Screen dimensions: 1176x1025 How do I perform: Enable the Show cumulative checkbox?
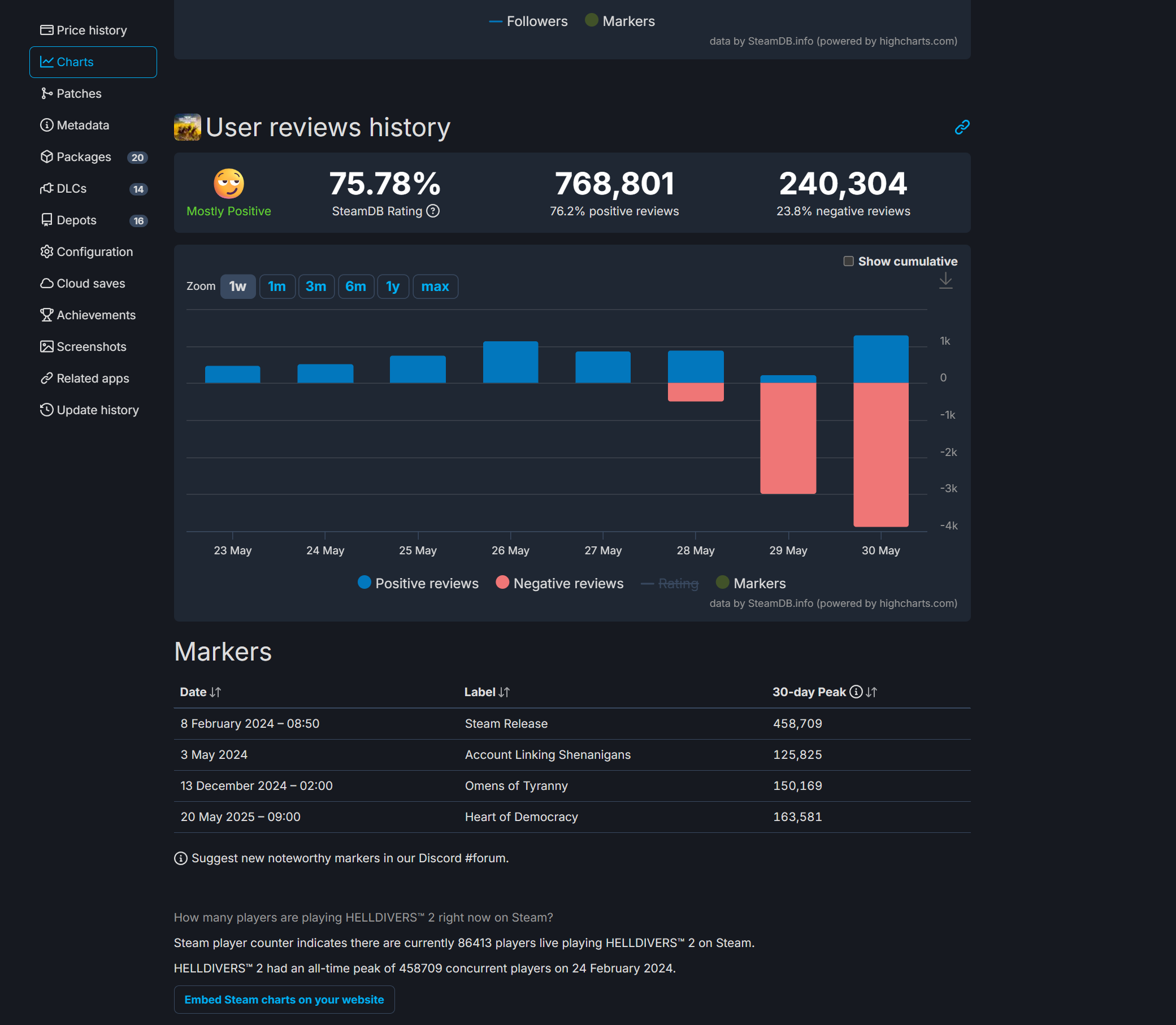coord(849,262)
